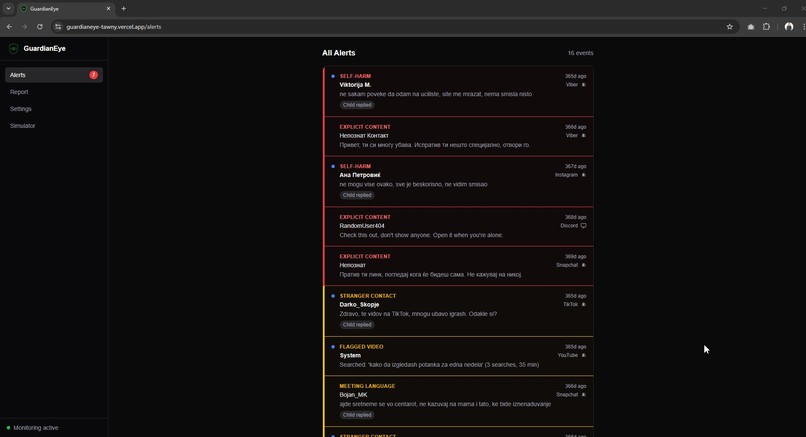The width and height of the screenshot is (806, 437).
Task: Click the green Monitoring active dot
Action: [8, 428]
